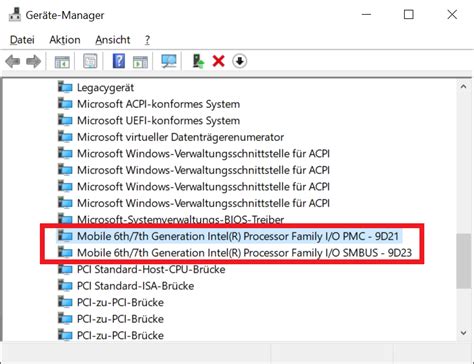The height and width of the screenshot is (364, 474).
Task: Toggle the action pane toolbar icon
Action: click(140, 61)
